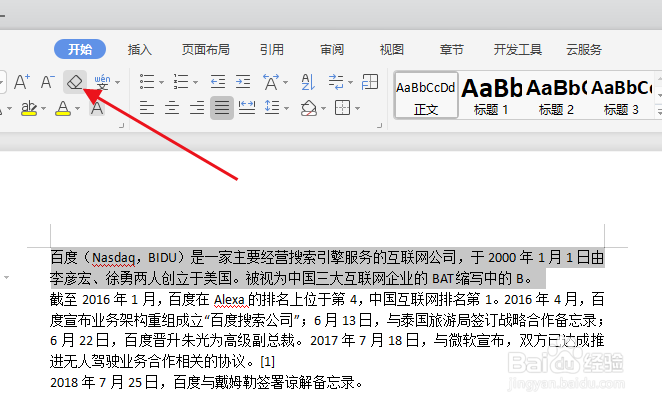Click the wén phonetic guide icon
This screenshot has height=406, width=662.
coord(102,82)
